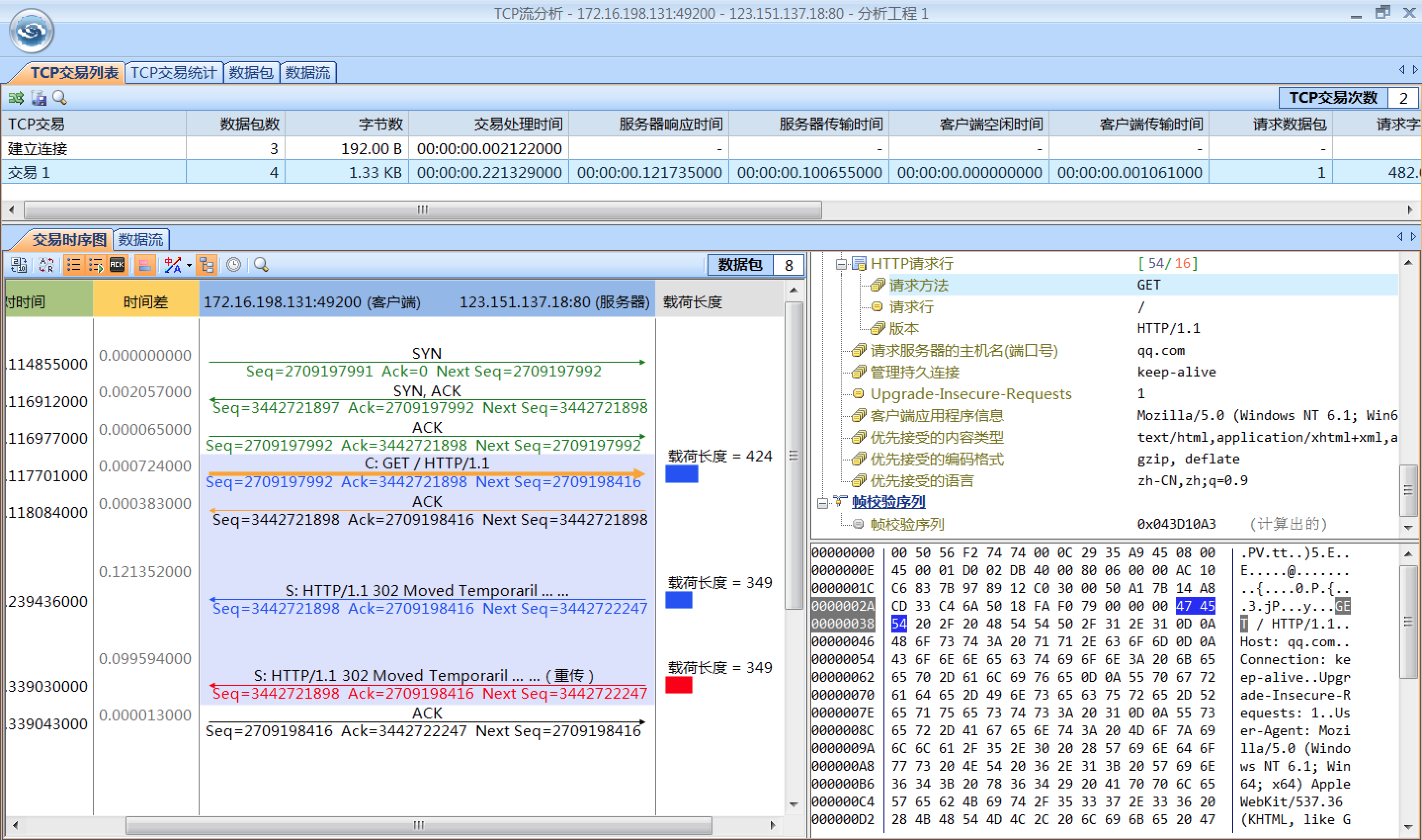
Task: Open dropdown arrow next to translate icon
Action: coord(189,265)
